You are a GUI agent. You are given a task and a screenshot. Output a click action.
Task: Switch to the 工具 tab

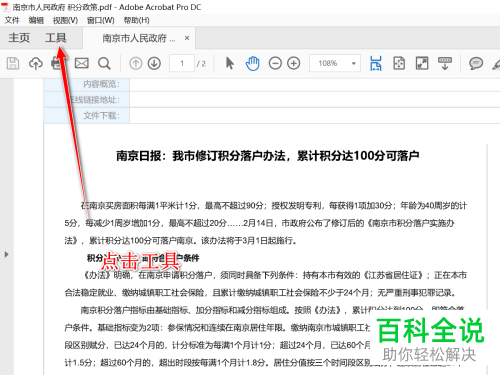[x=56, y=38]
